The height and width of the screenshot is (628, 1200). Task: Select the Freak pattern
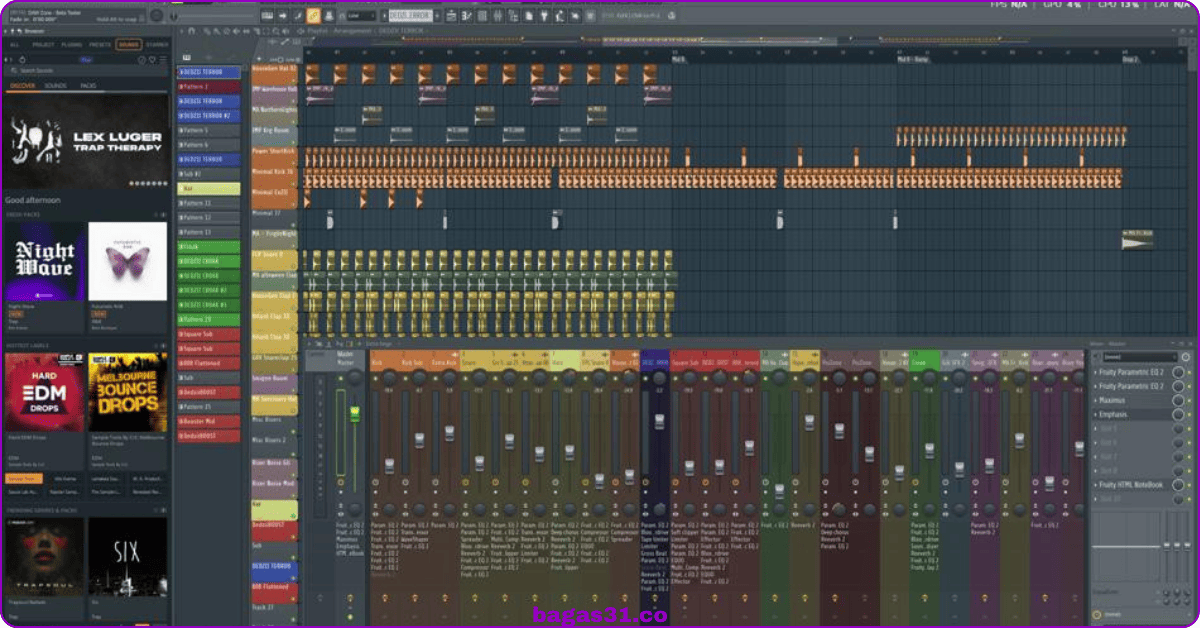[209, 246]
